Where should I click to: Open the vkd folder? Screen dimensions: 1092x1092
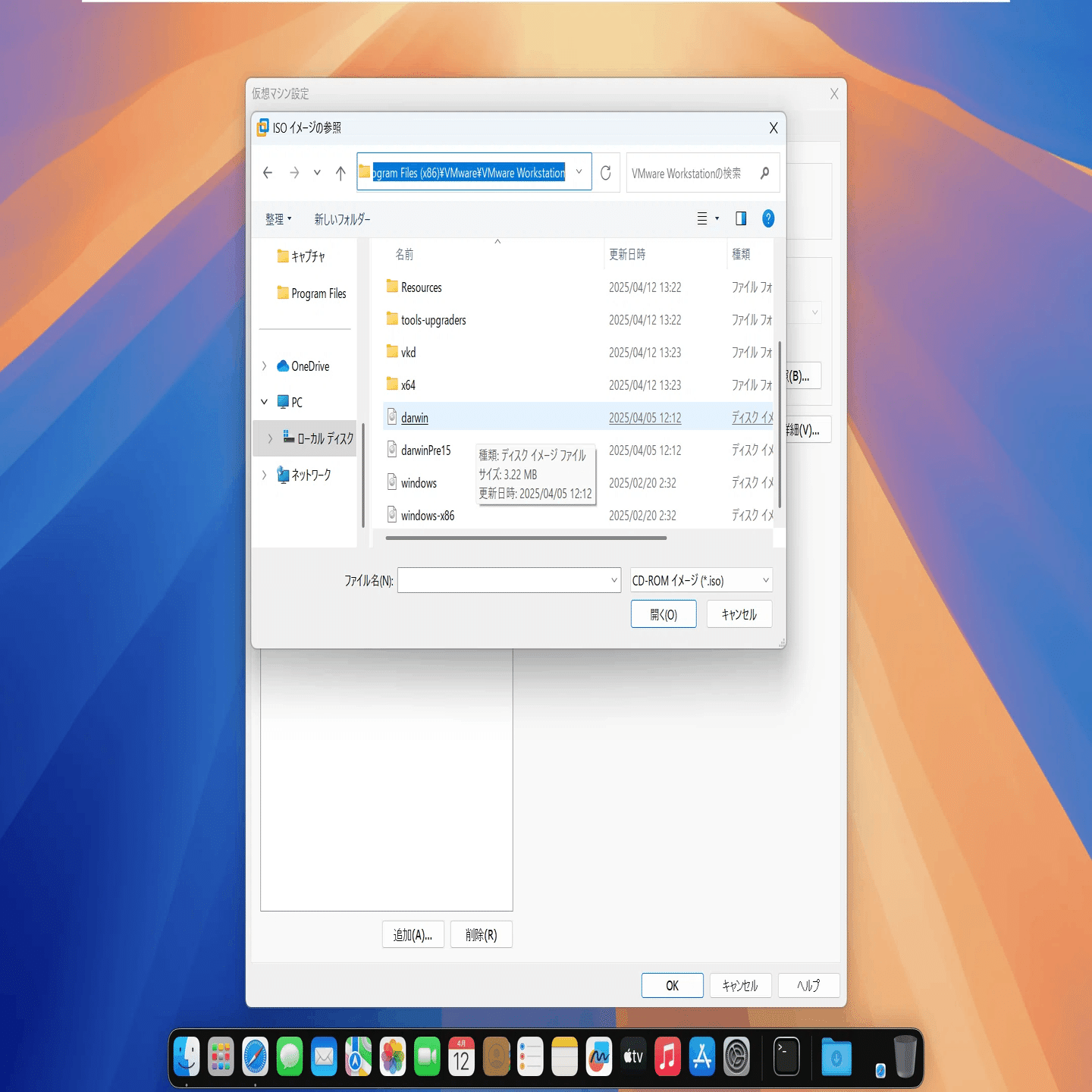[408, 352]
